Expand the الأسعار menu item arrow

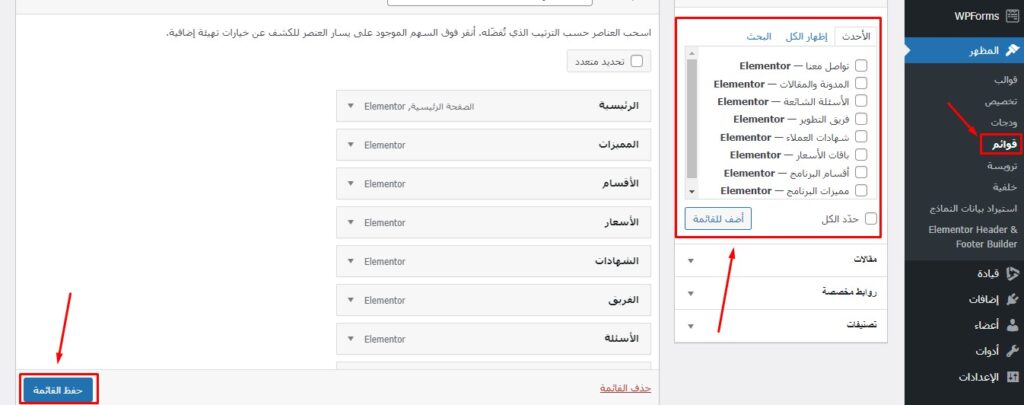[351, 223]
